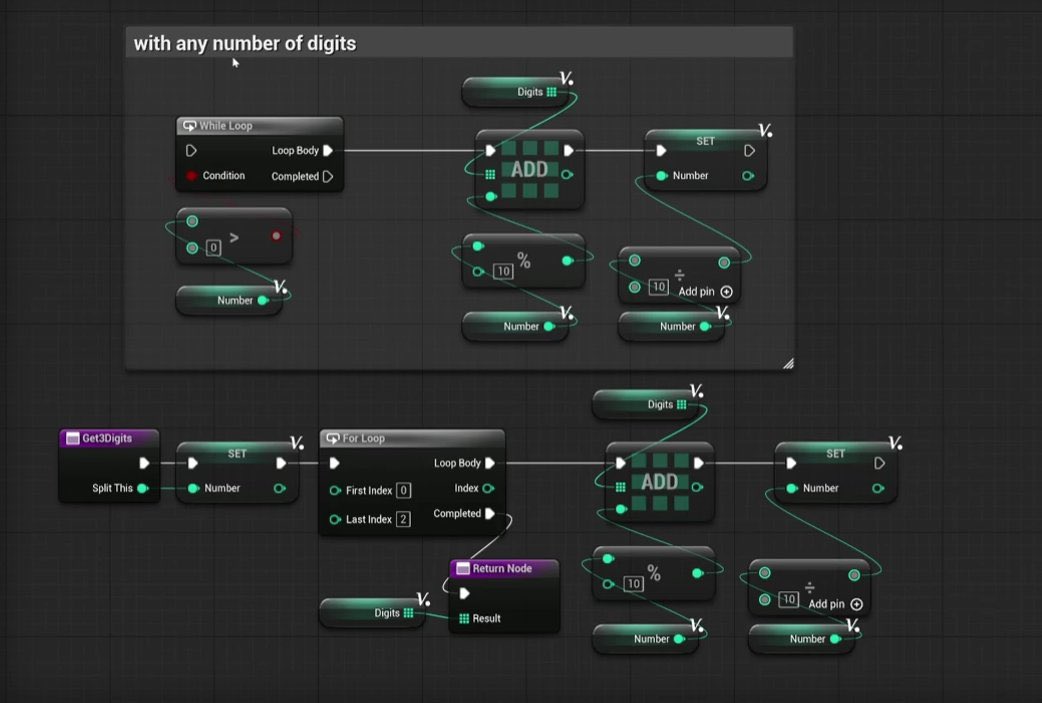Image resolution: width=1042 pixels, height=703 pixels.
Task: Click the Number output pin on the SET node after Get3Digits
Action: tap(279, 488)
